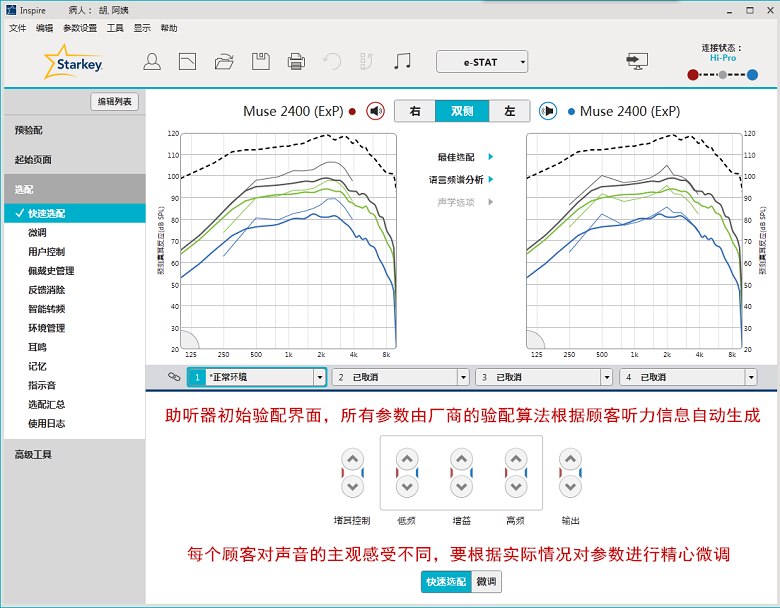Image resolution: width=780 pixels, height=608 pixels.
Task: Click the save disk icon
Action: [260, 62]
